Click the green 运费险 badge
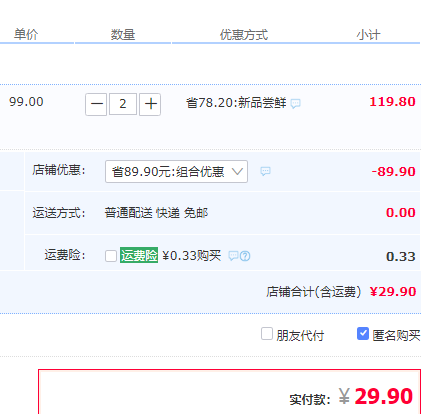This screenshot has width=423, height=414. click(139, 256)
